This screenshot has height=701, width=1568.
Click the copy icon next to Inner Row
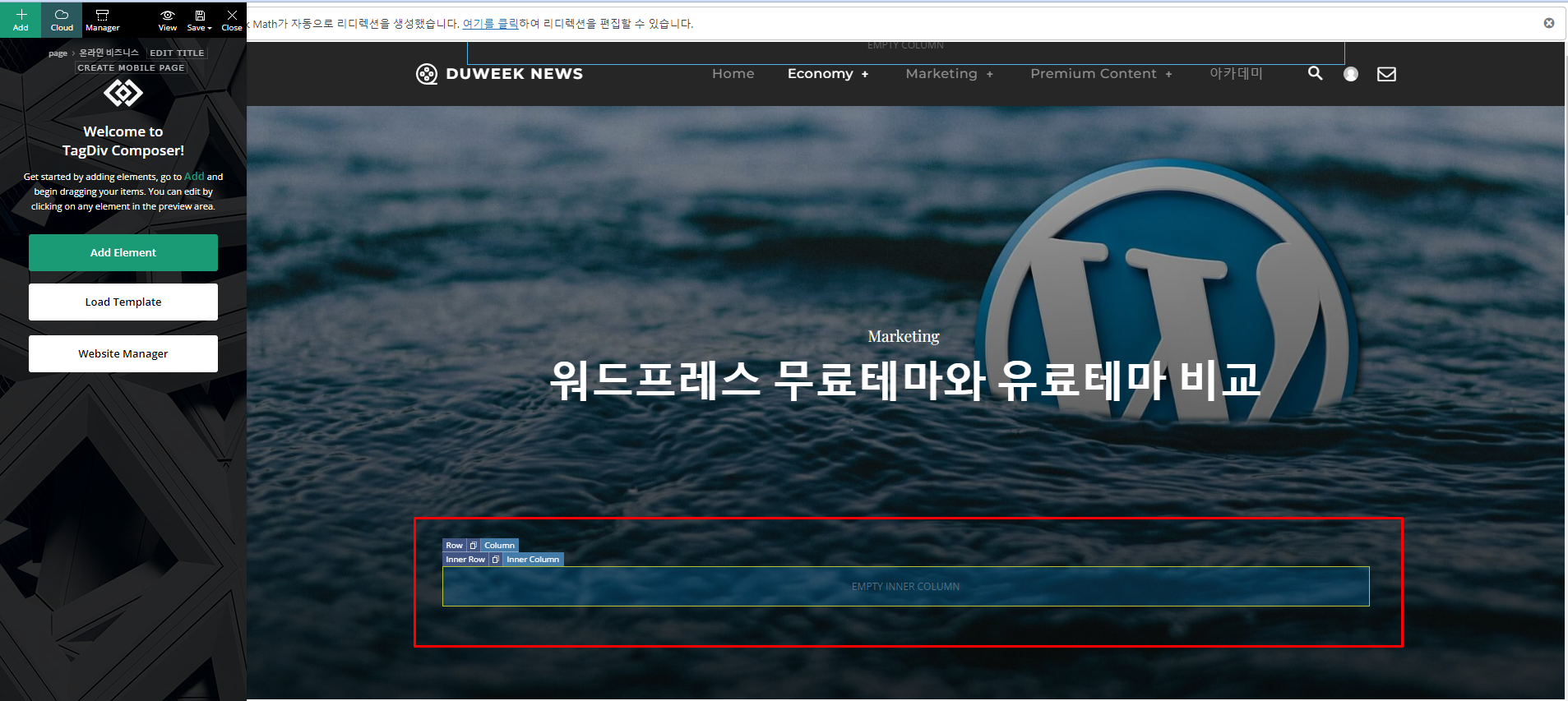(495, 560)
